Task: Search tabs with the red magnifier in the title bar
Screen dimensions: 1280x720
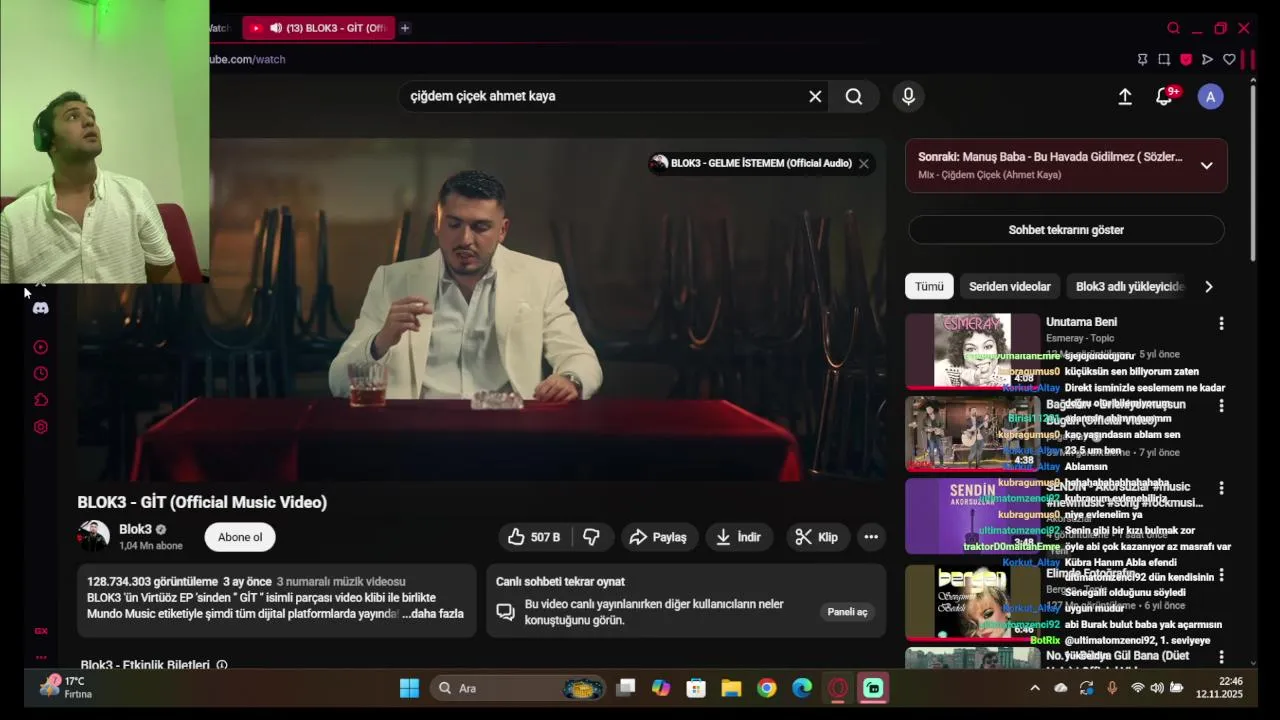Action: [1173, 28]
